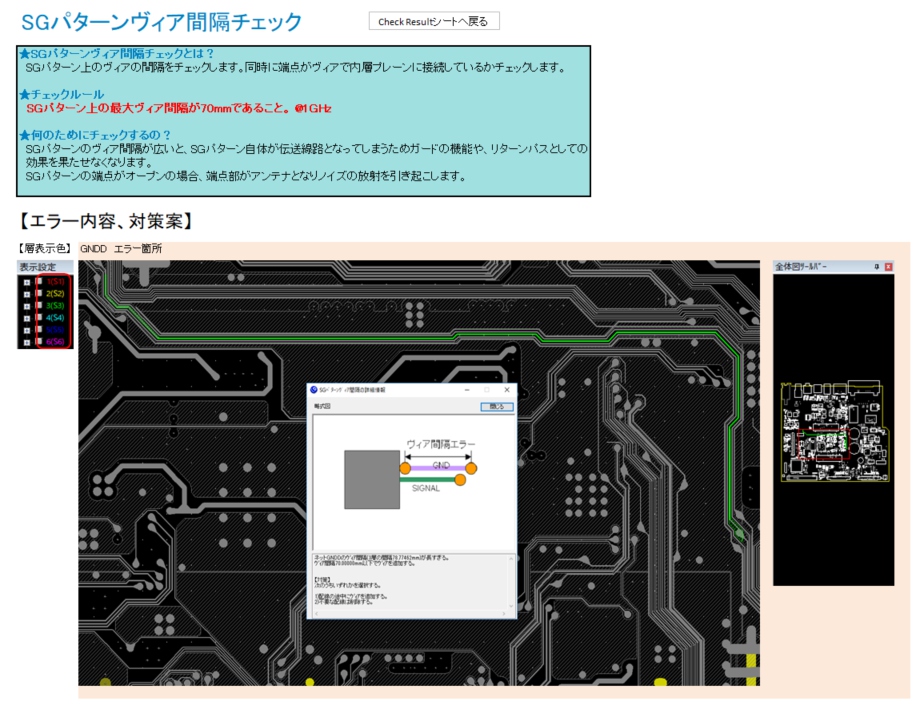Click the orange via on the SIGNAL line
Viewport: 914px width, 713px height.
pos(460,480)
